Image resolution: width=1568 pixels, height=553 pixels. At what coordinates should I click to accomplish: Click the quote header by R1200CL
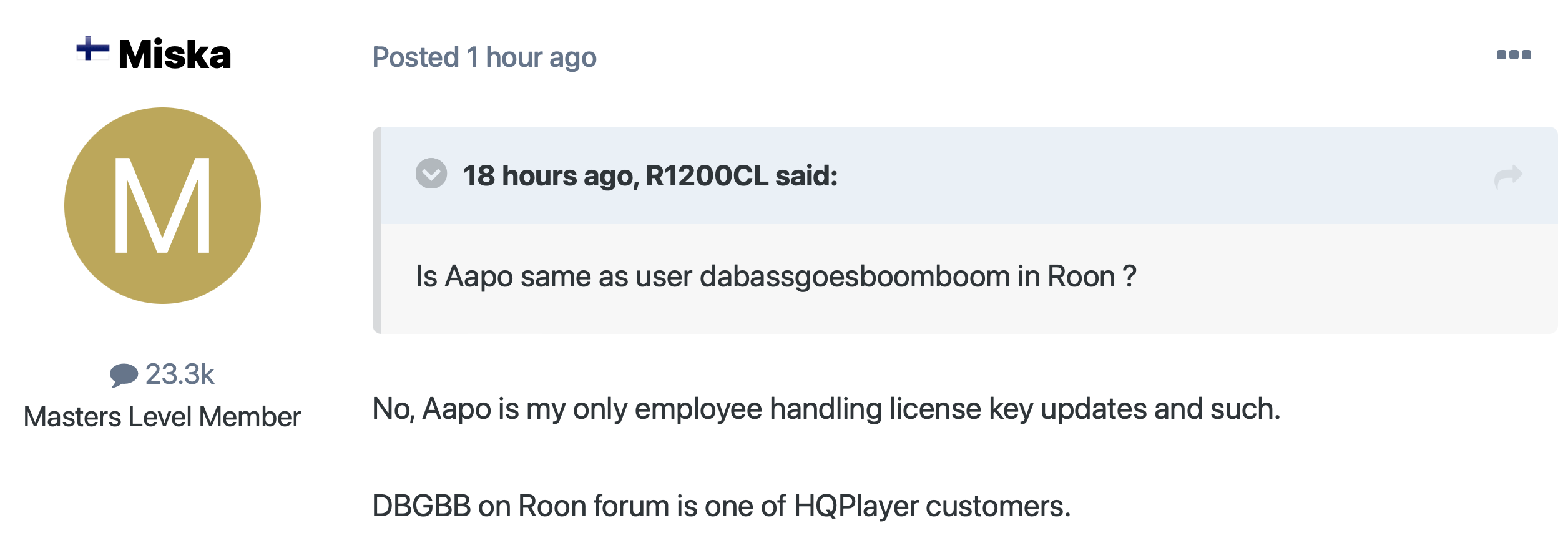point(650,176)
